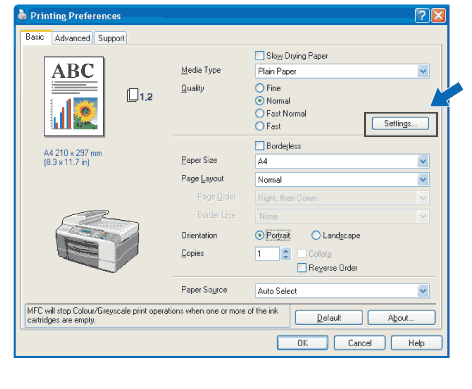Click the Default button
This screenshot has width=472, height=389.
click(x=329, y=318)
